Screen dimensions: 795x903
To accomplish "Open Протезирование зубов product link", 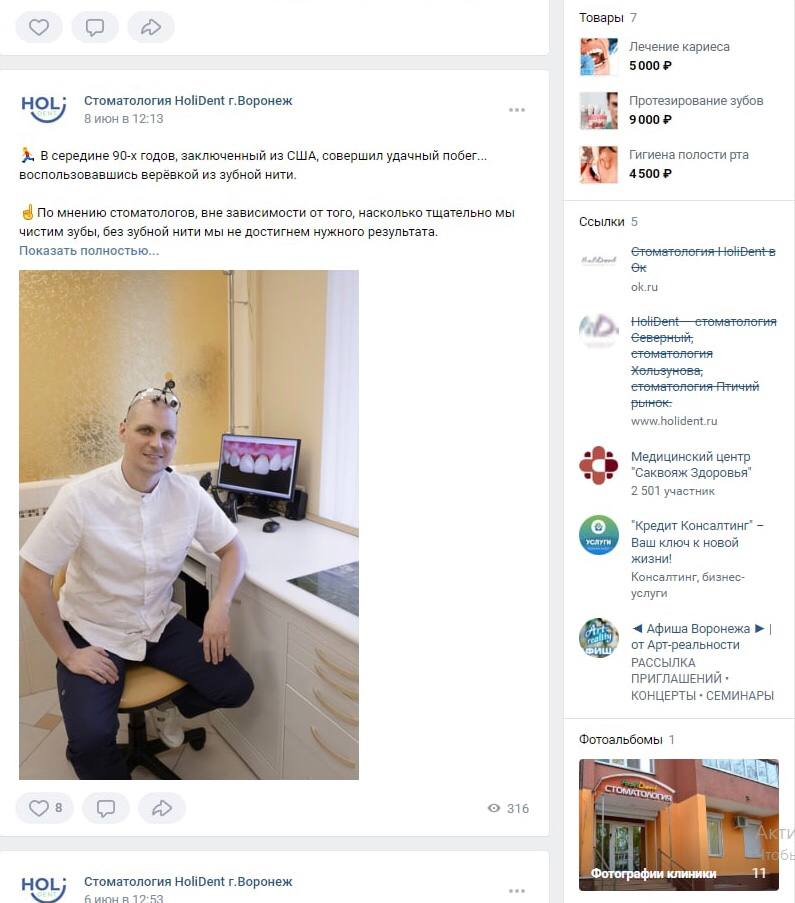I will [x=696, y=101].
